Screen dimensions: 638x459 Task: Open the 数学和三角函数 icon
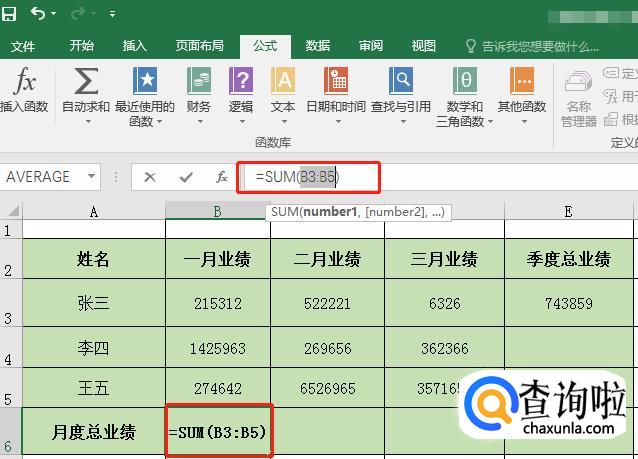(x=465, y=81)
